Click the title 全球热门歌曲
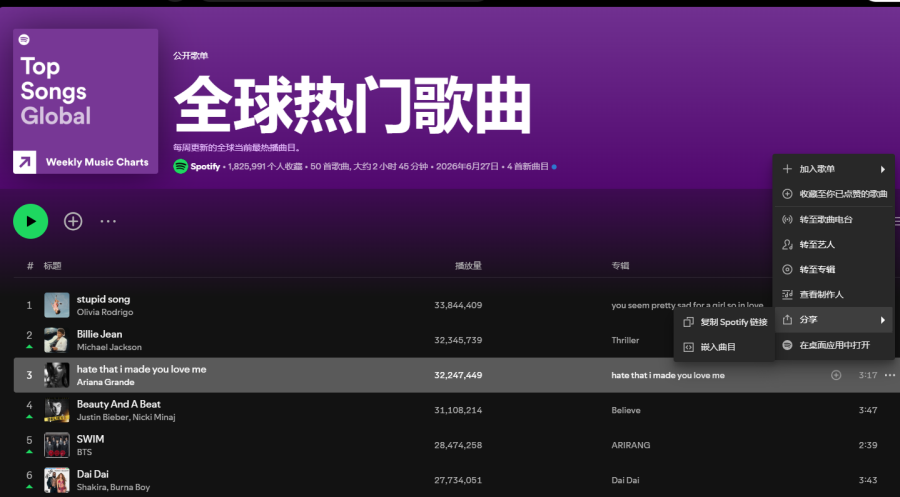The height and width of the screenshot is (497, 900). coord(352,104)
